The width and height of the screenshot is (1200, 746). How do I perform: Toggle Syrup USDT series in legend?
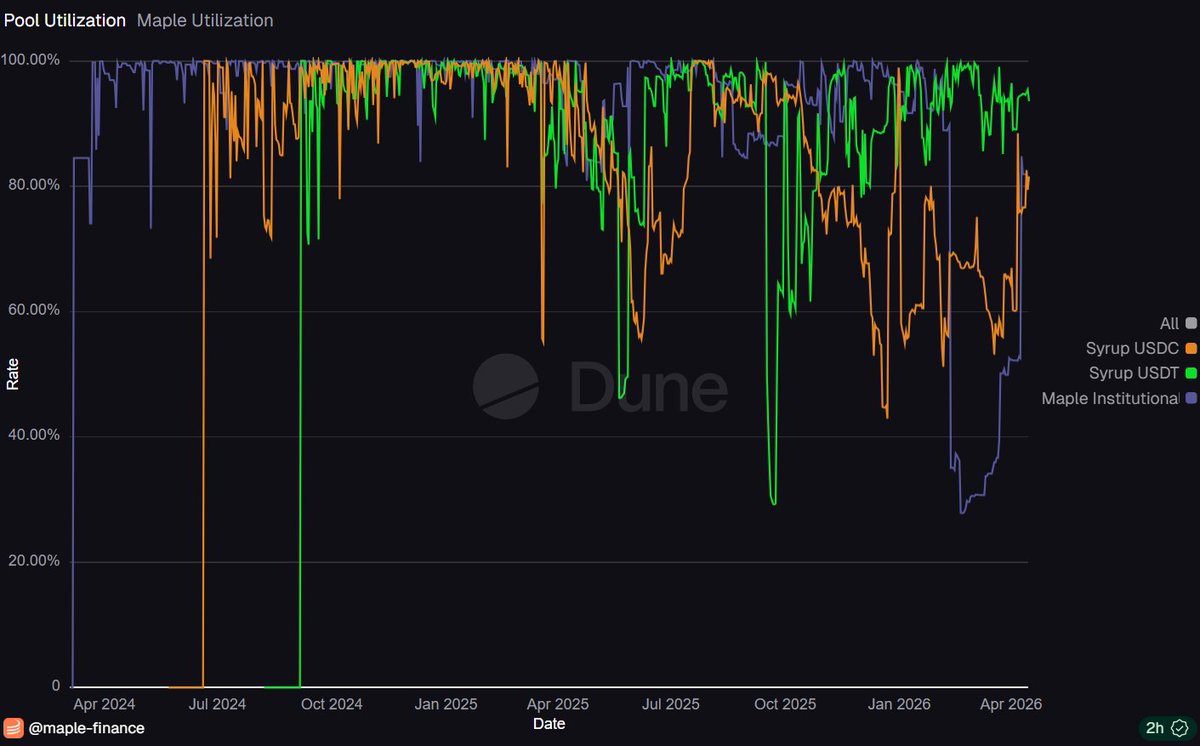[1142, 373]
